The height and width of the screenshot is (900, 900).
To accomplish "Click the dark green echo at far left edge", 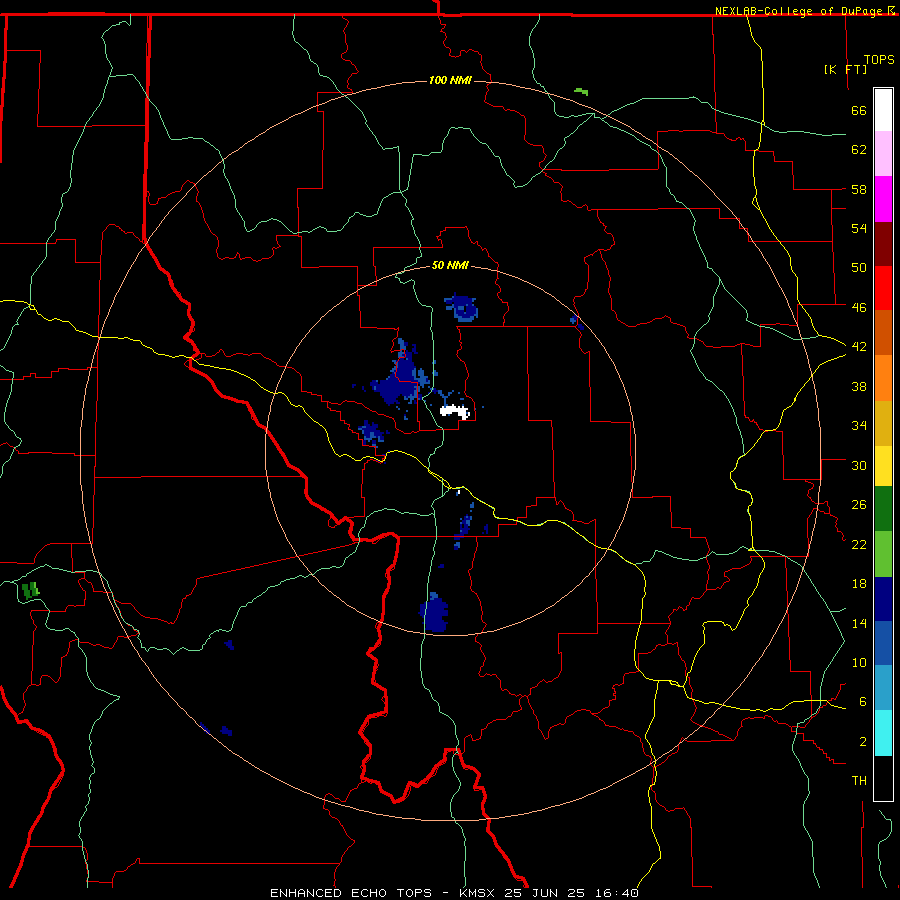I will [30, 590].
